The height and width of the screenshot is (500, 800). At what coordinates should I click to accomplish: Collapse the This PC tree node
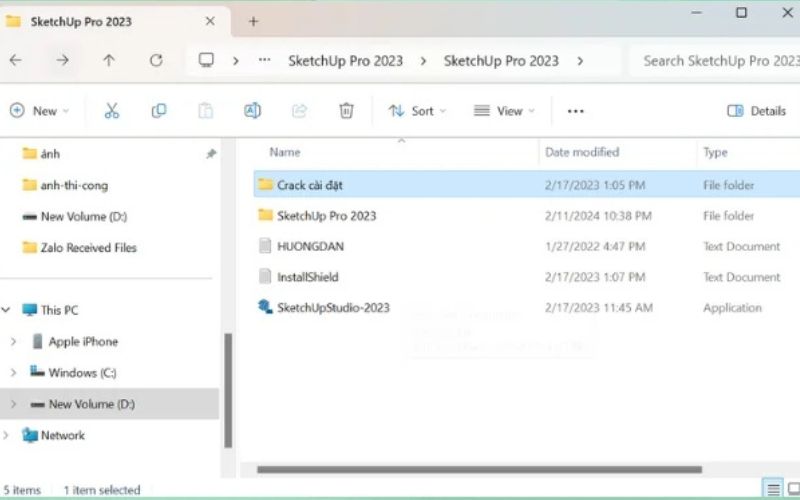pos(6,310)
